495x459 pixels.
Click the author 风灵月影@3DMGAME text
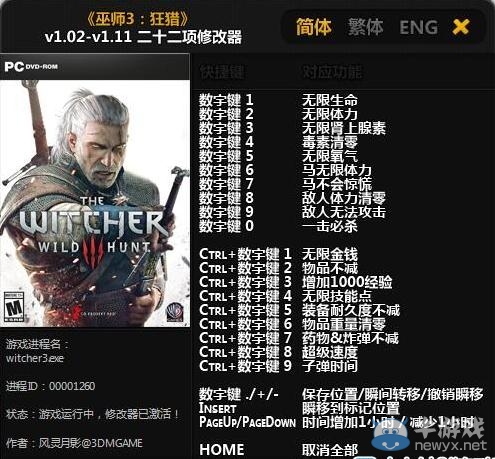[x=90, y=443]
